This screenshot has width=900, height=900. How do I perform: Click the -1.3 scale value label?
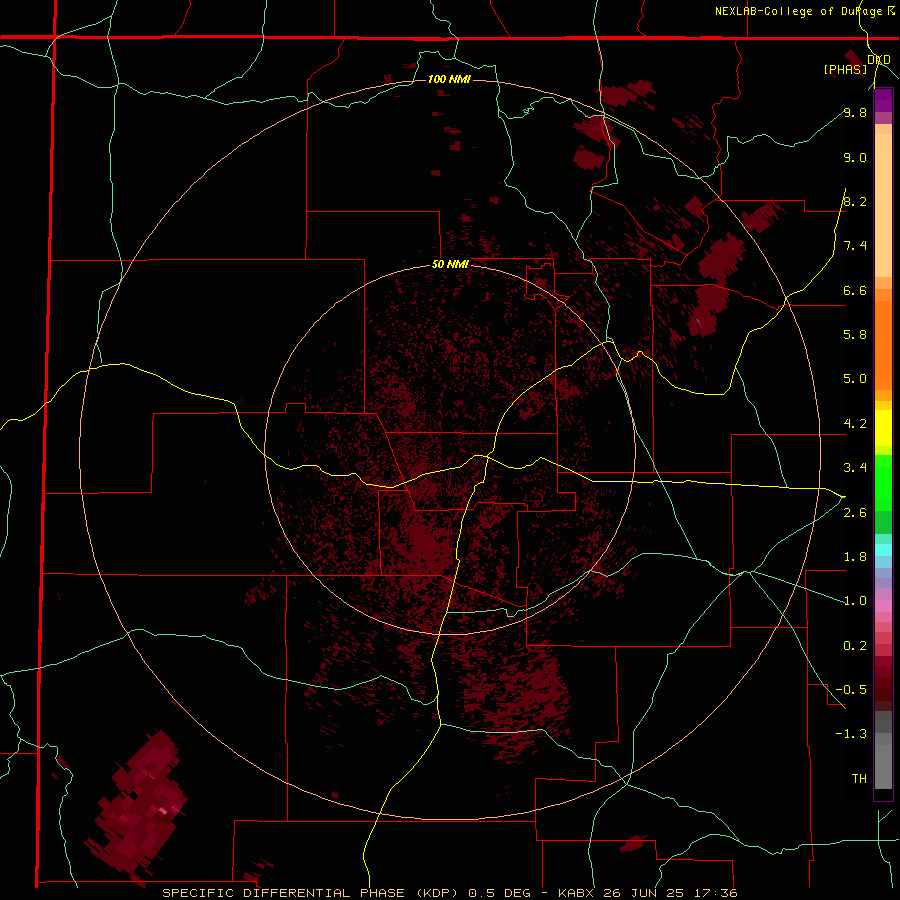pos(851,734)
